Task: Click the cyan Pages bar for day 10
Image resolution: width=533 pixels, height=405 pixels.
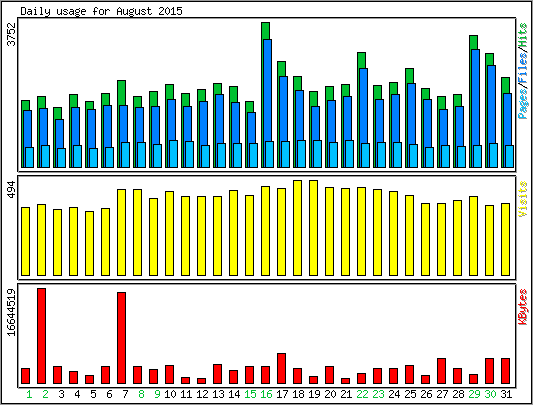Action: (x=173, y=154)
